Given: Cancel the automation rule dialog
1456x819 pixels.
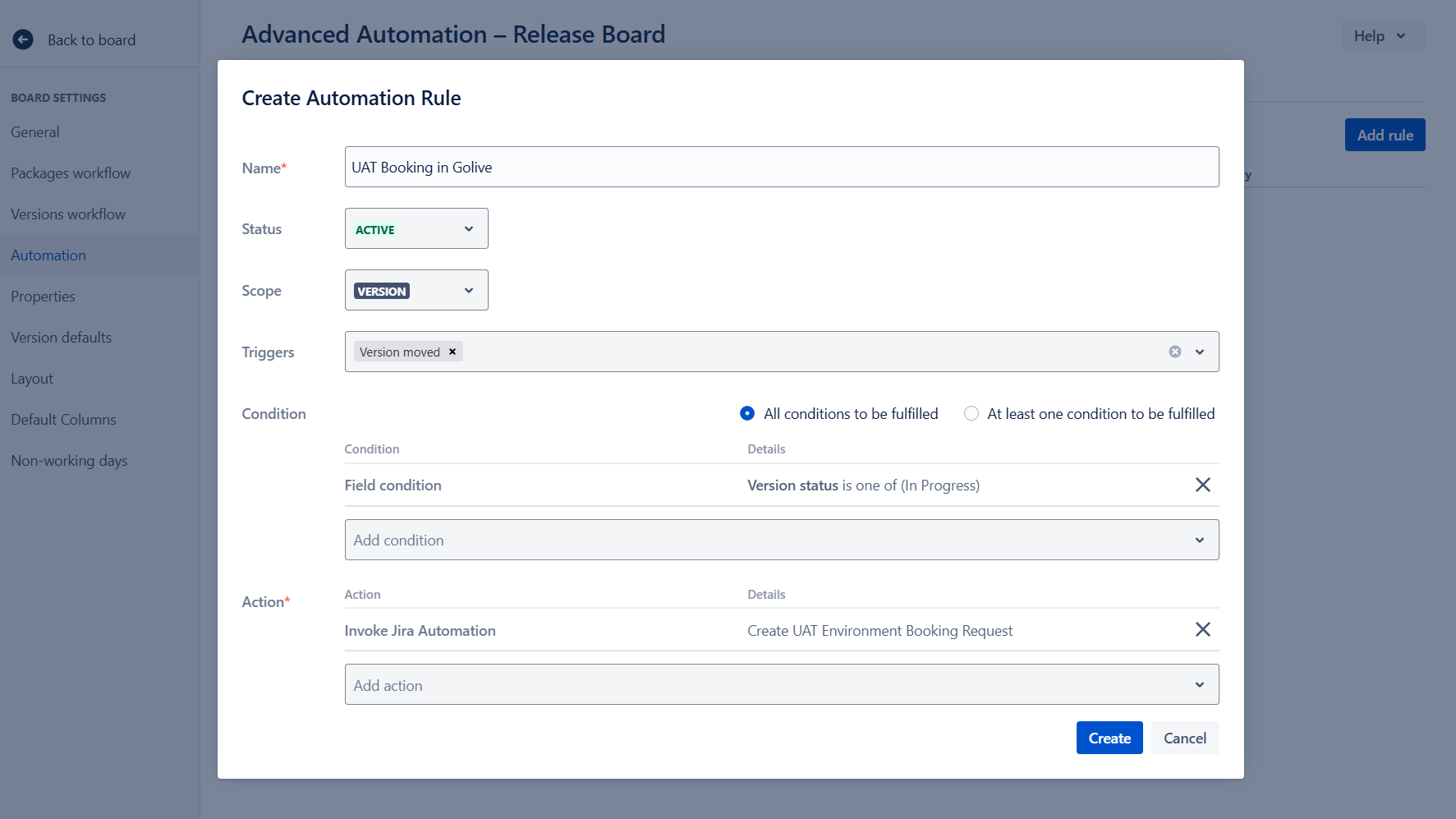Looking at the screenshot, I should (1184, 738).
